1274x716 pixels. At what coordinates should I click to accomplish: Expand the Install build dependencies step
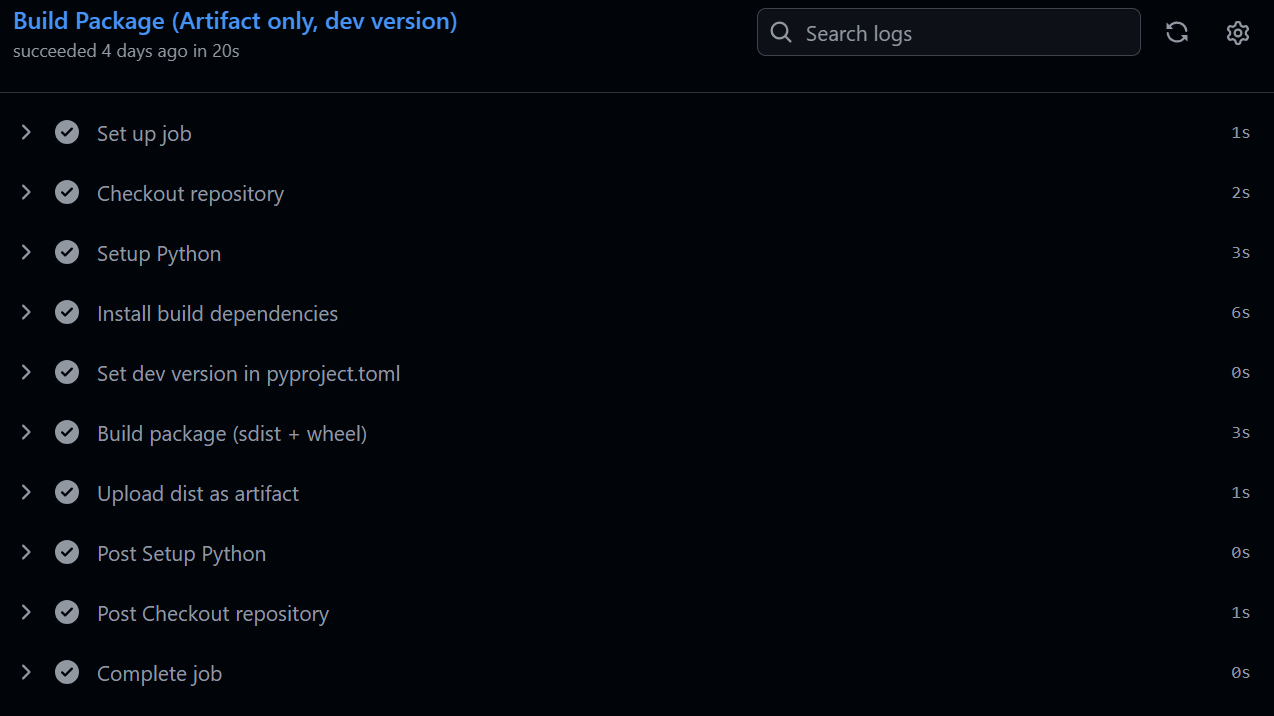(x=26, y=312)
